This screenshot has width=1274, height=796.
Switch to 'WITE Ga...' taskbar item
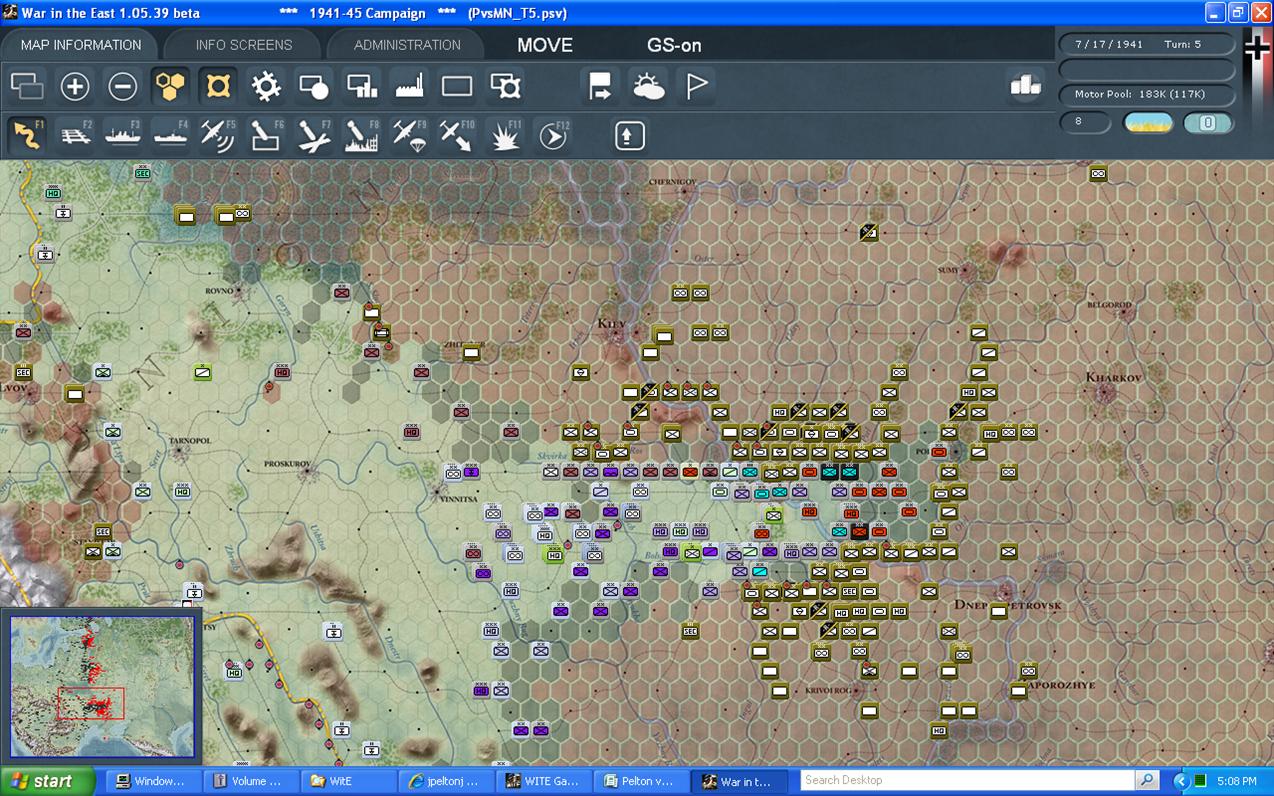[x=544, y=781]
